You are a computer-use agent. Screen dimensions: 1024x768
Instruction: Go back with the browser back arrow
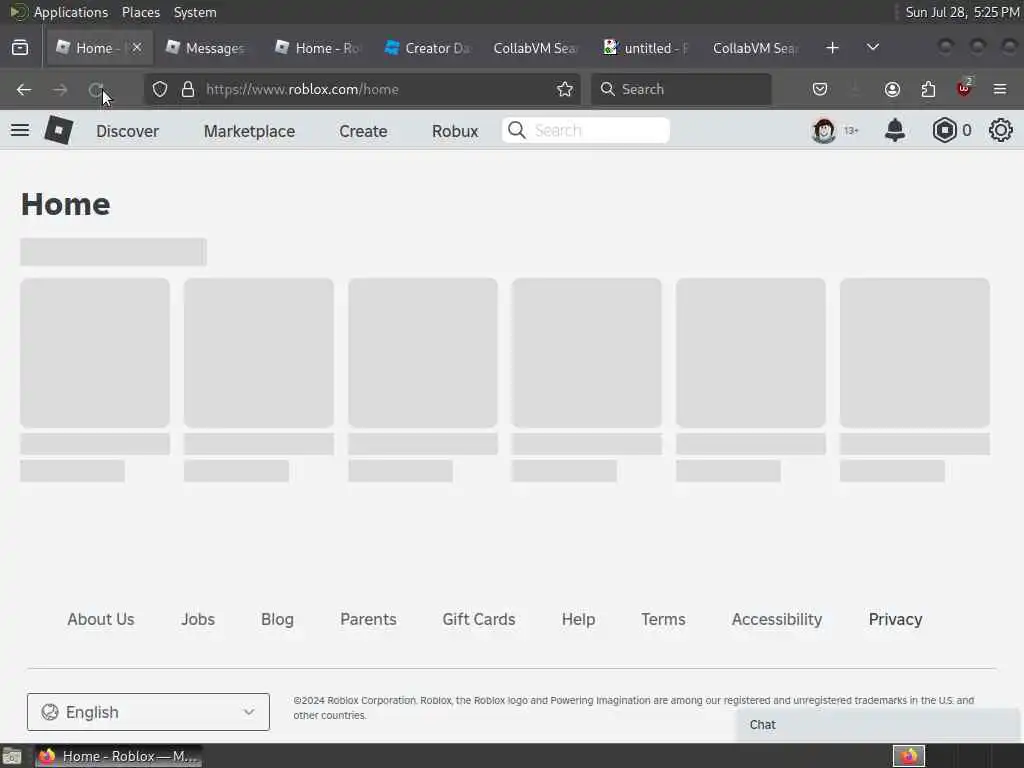point(24,89)
